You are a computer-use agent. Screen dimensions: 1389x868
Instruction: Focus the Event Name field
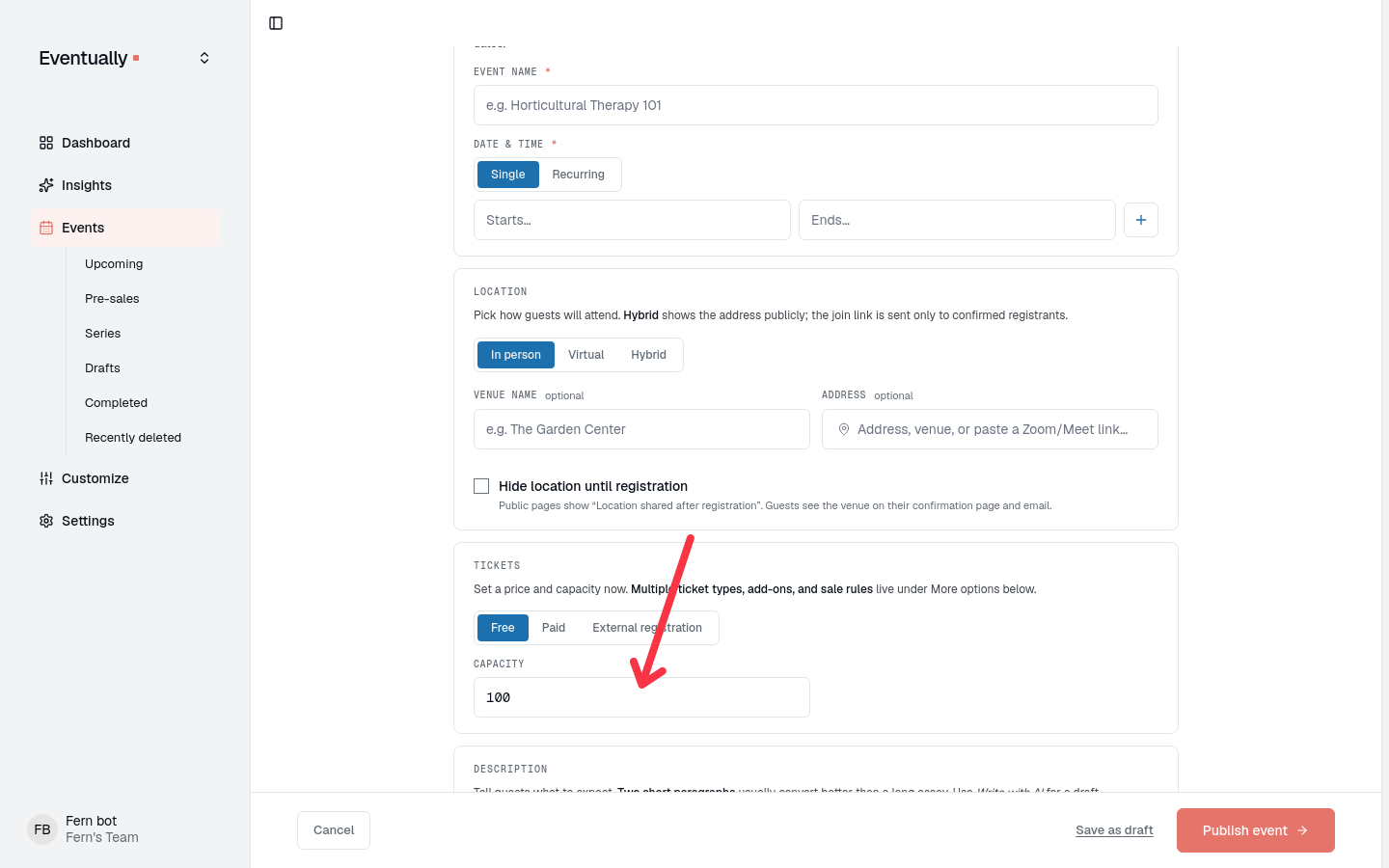coord(816,105)
